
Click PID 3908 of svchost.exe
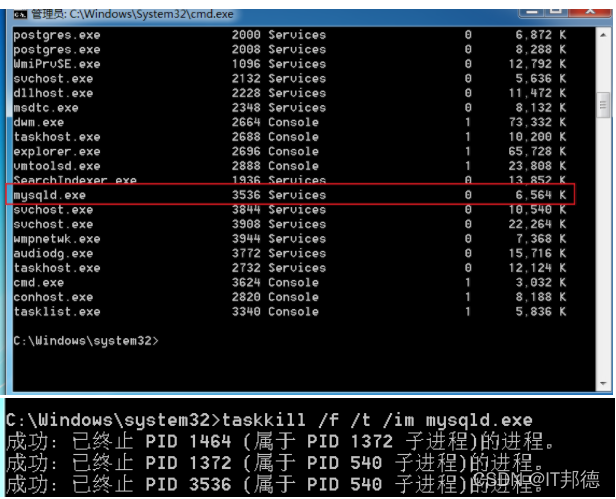coord(246,224)
